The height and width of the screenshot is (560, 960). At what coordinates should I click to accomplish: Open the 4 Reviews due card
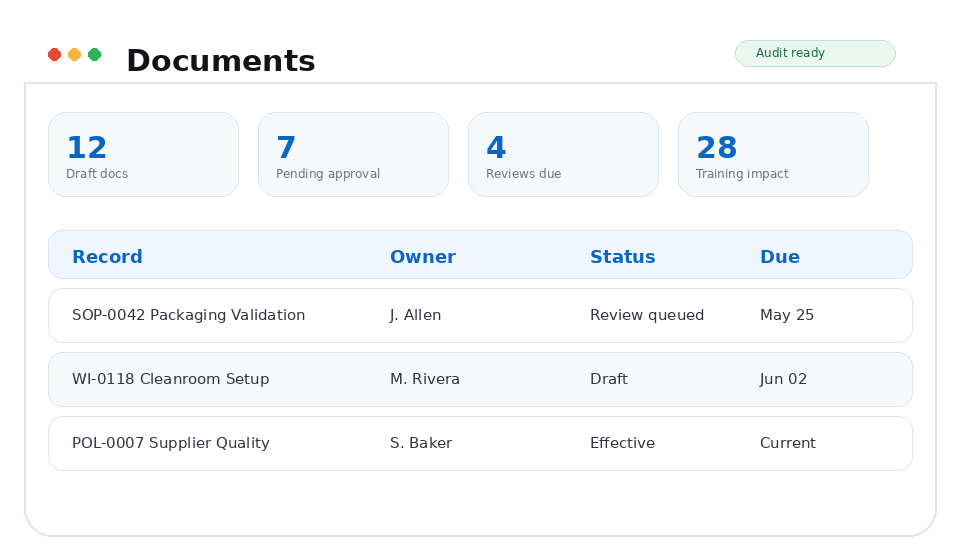coord(563,154)
